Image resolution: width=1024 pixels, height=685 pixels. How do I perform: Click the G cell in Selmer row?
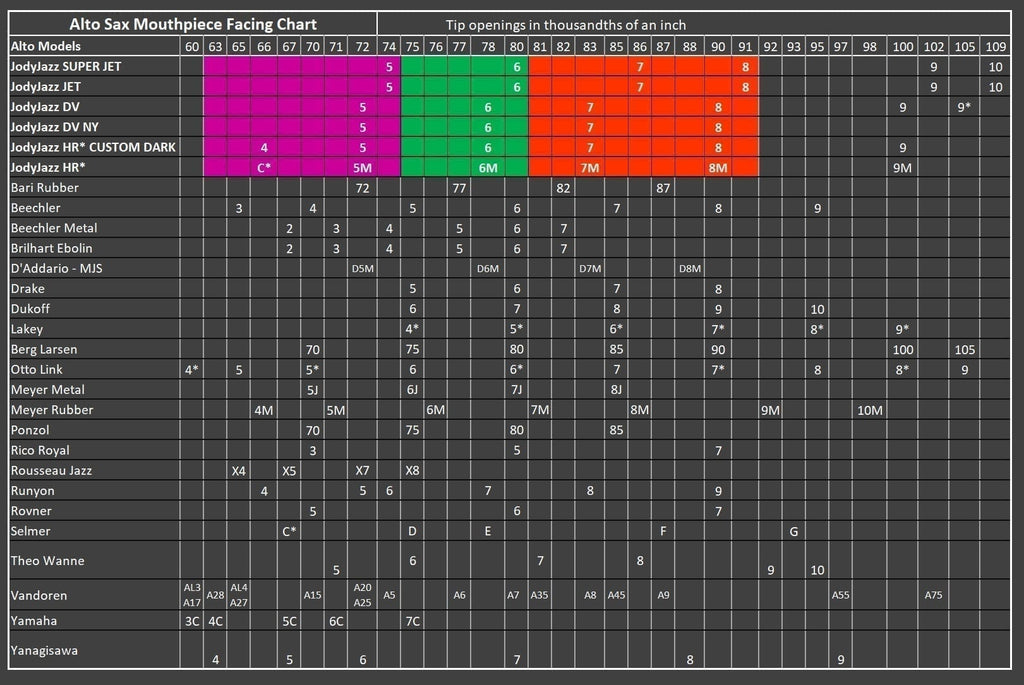pos(793,531)
